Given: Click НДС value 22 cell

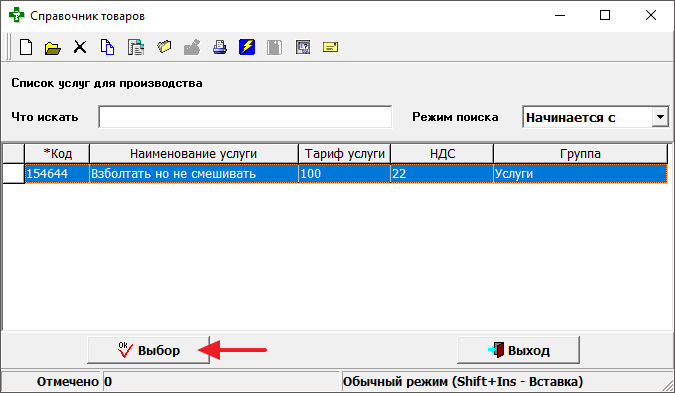Looking at the screenshot, I should (x=442, y=173).
